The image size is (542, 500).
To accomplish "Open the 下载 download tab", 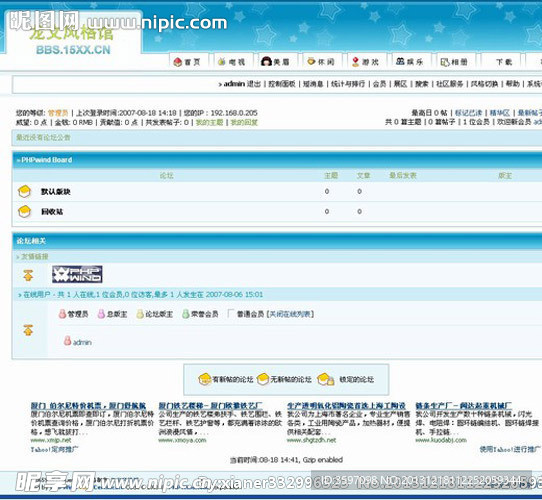I will 501,62.
